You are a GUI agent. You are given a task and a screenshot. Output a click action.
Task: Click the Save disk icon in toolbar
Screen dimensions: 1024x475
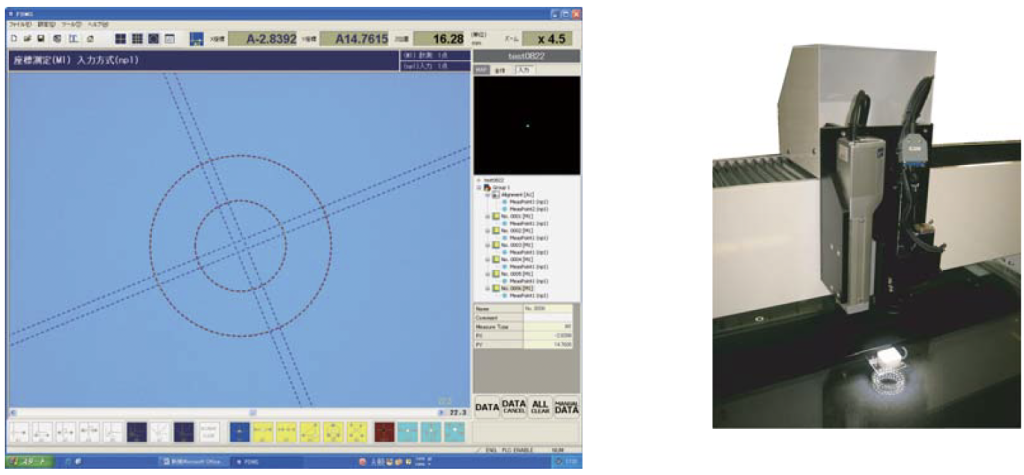(x=41, y=39)
